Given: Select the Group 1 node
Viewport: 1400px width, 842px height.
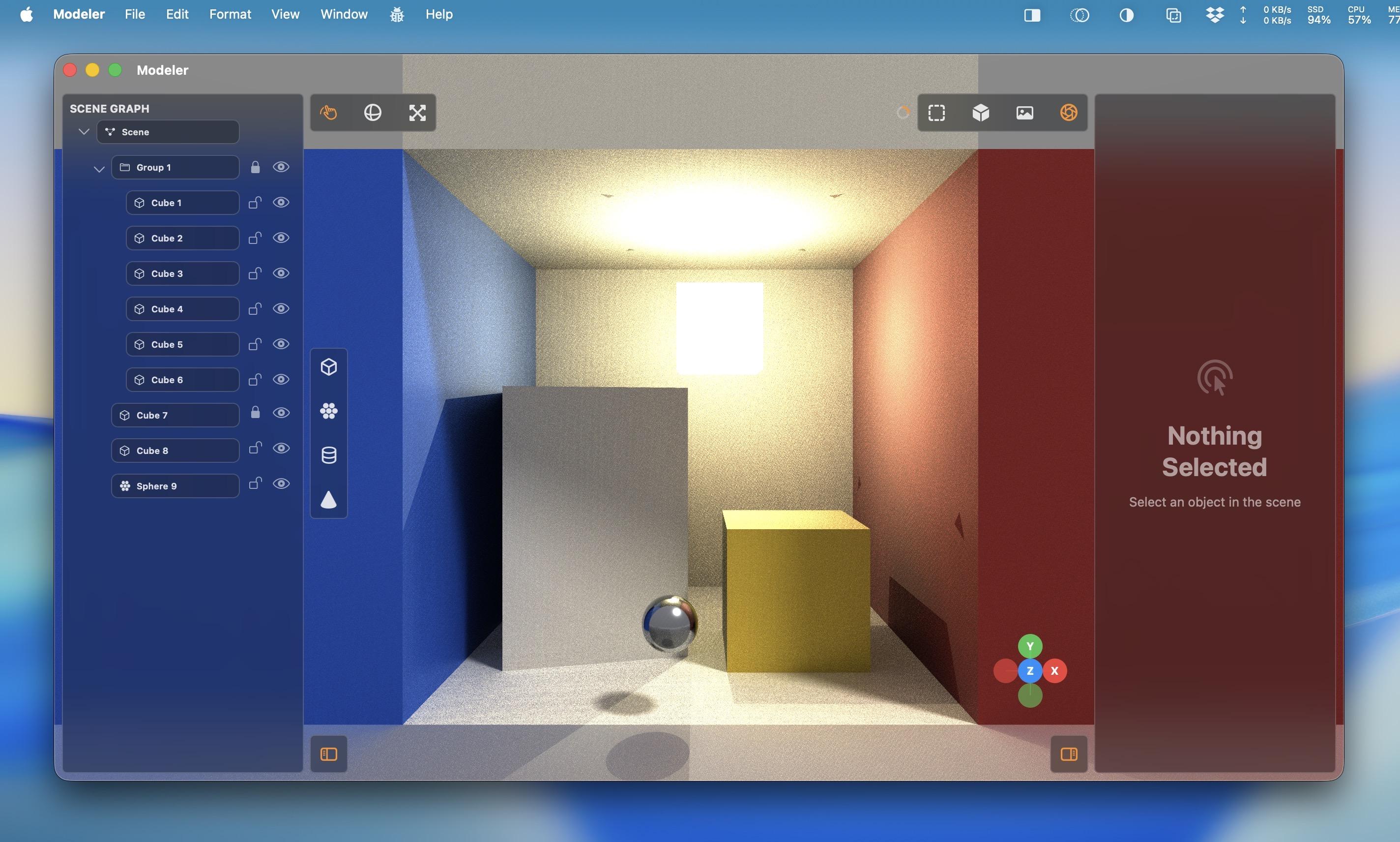Looking at the screenshot, I should pyautogui.click(x=175, y=167).
